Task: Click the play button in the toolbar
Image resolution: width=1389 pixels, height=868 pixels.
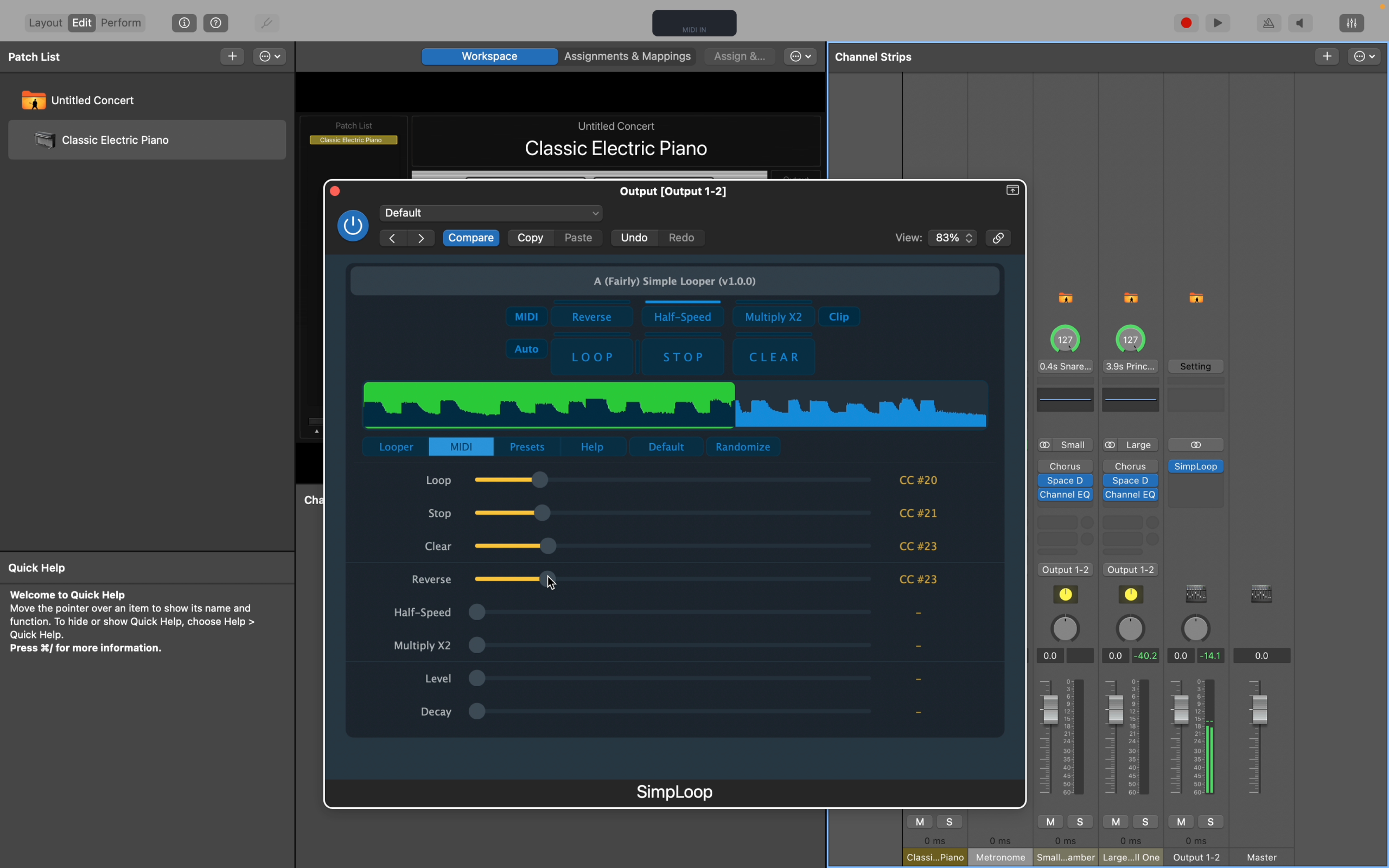Action: [1218, 23]
